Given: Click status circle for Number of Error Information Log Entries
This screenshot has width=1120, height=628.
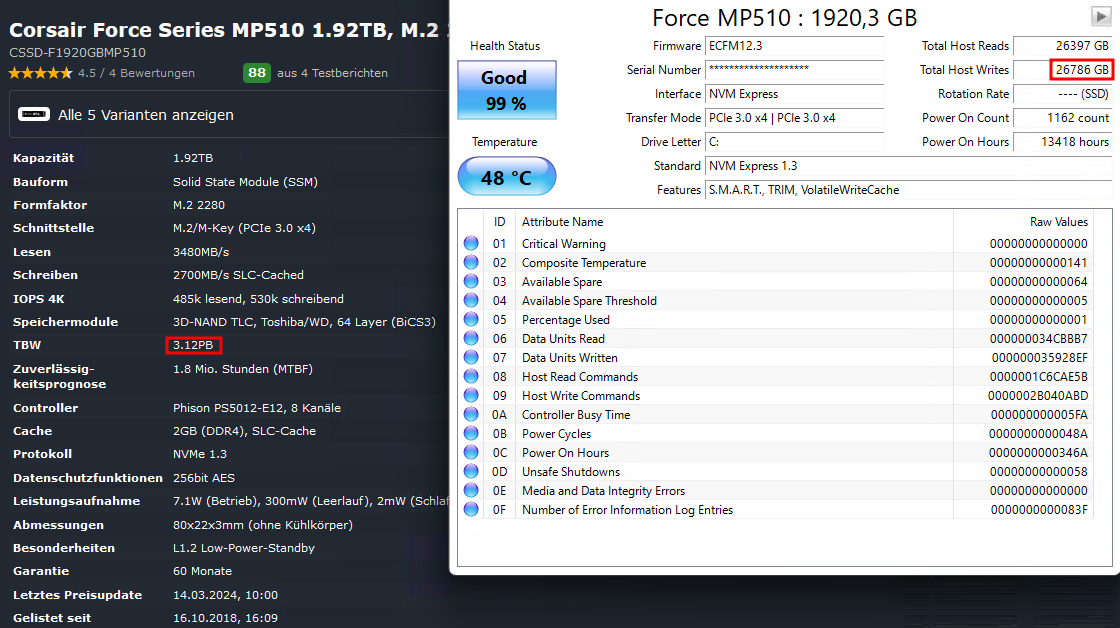Looking at the screenshot, I should click(x=471, y=509).
